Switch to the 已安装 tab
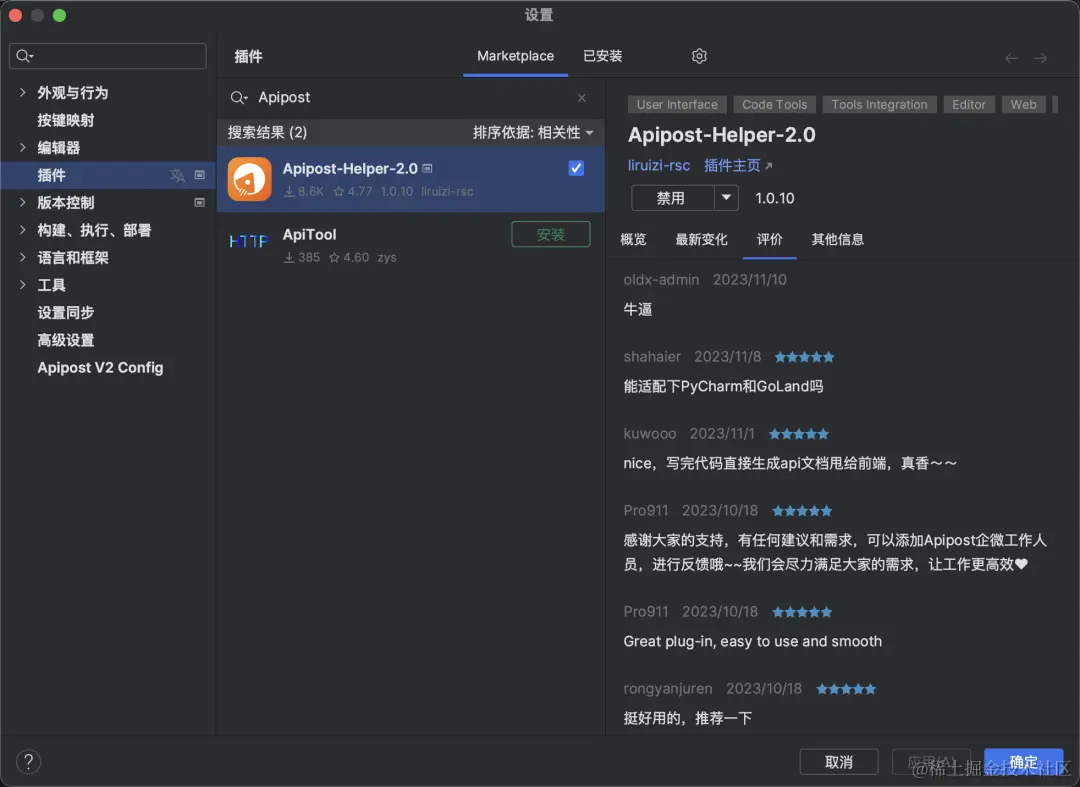Image resolution: width=1080 pixels, height=787 pixels. 603,56
